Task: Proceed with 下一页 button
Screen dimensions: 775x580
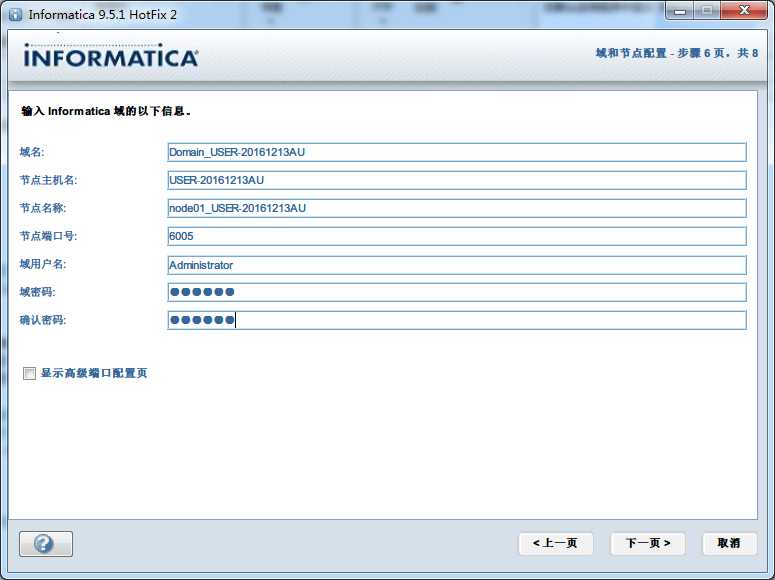Action: 648,543
